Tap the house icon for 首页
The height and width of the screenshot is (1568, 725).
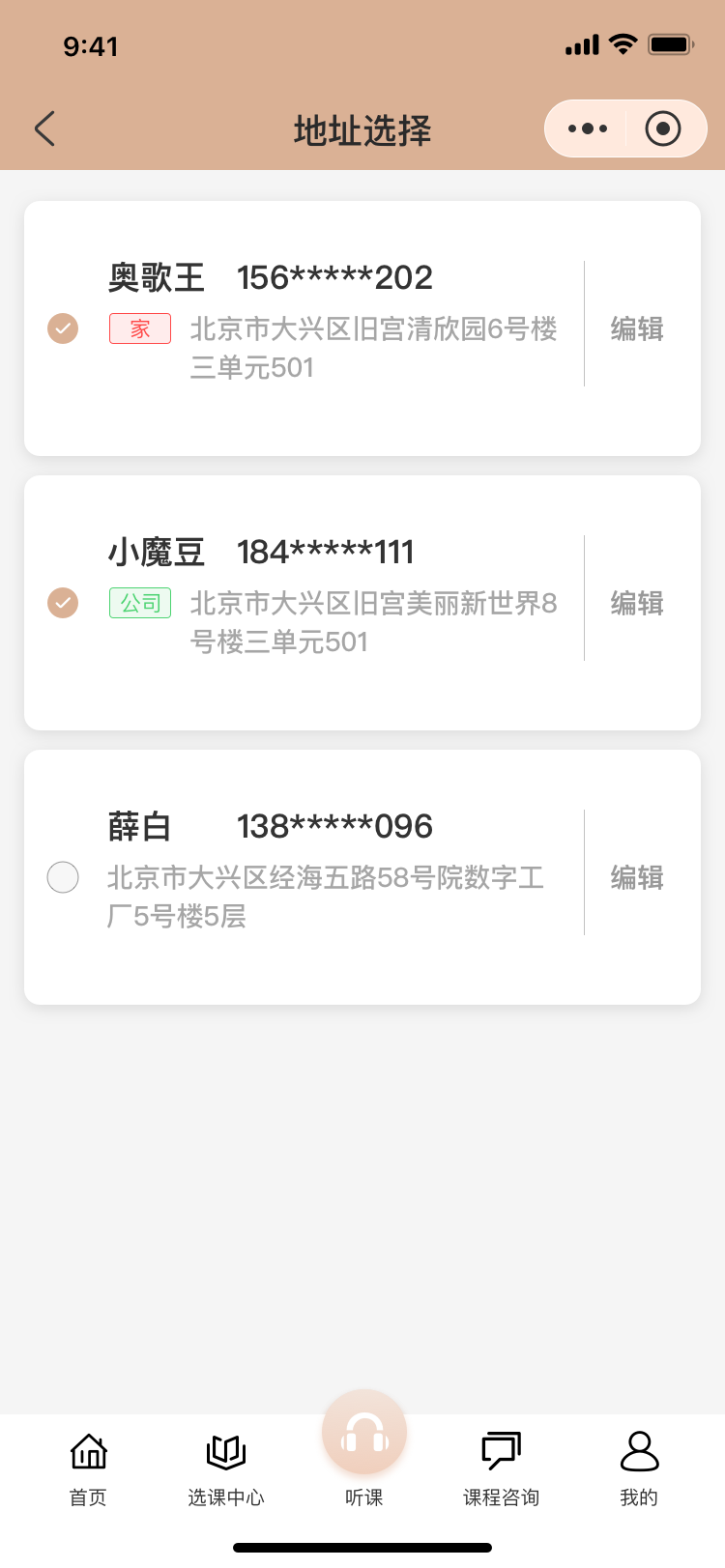click(x=89, y=1451)
